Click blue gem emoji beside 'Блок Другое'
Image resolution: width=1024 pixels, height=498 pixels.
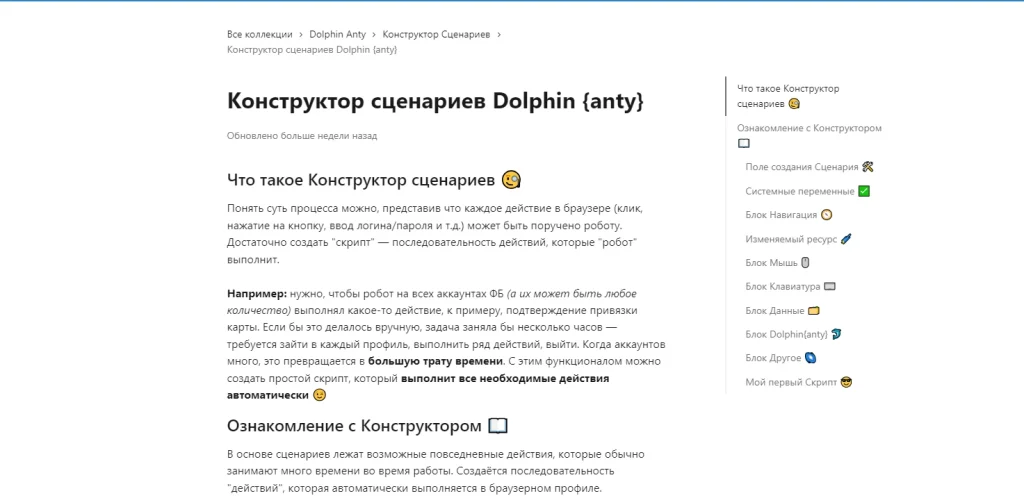(810, 358)
